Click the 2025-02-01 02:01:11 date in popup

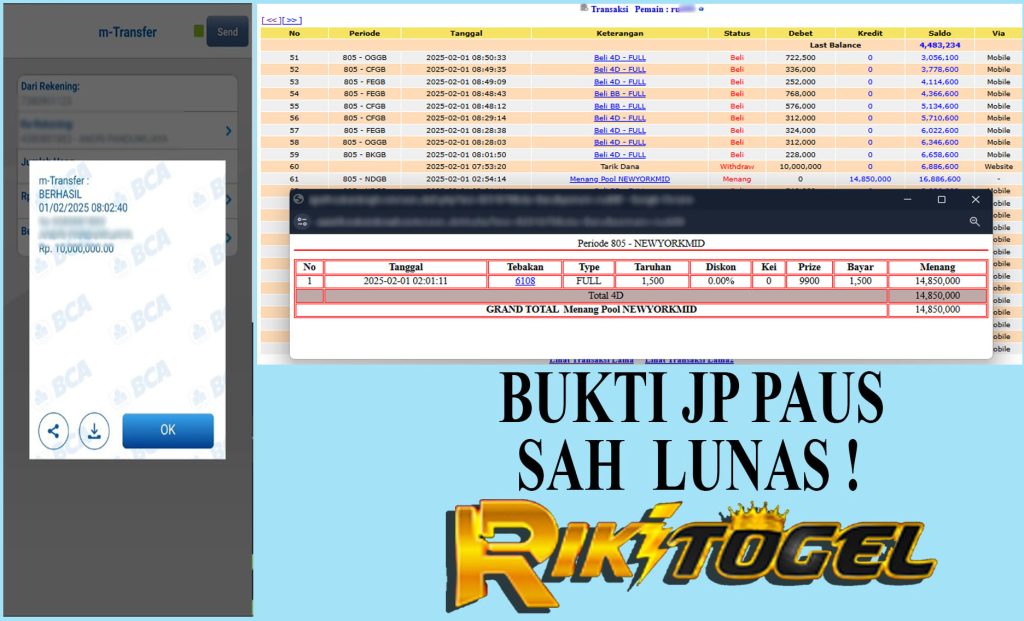pos(406,281)
